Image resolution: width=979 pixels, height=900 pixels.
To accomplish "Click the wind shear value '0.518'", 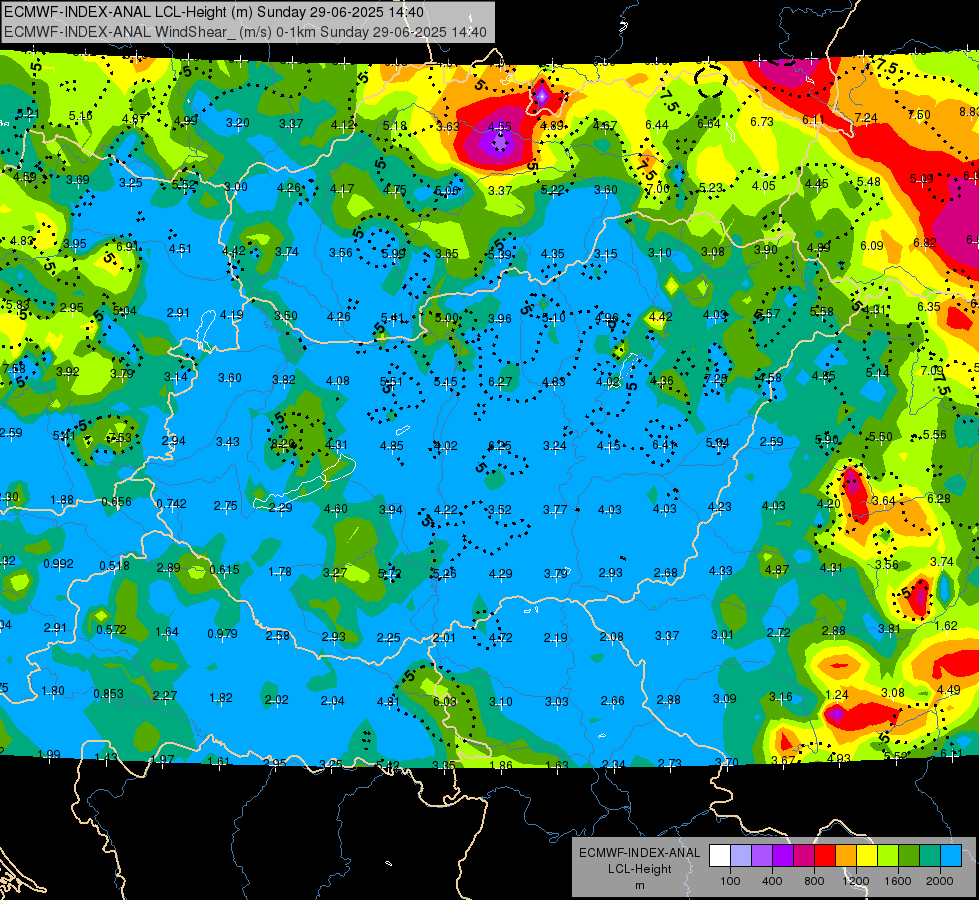I will 115,566.
